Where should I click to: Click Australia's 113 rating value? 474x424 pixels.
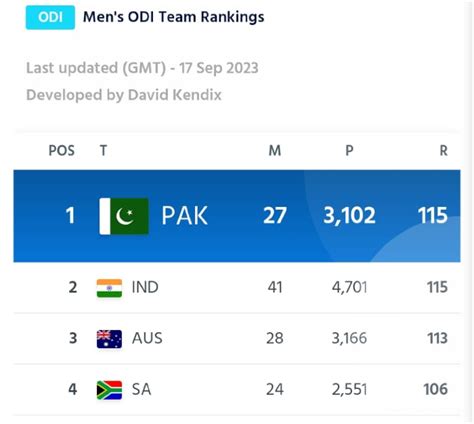(437, 338)
